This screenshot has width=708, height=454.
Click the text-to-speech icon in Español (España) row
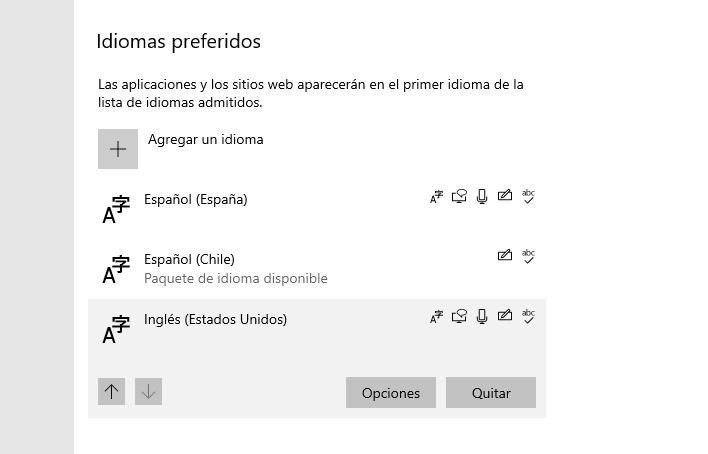[459, 197]
